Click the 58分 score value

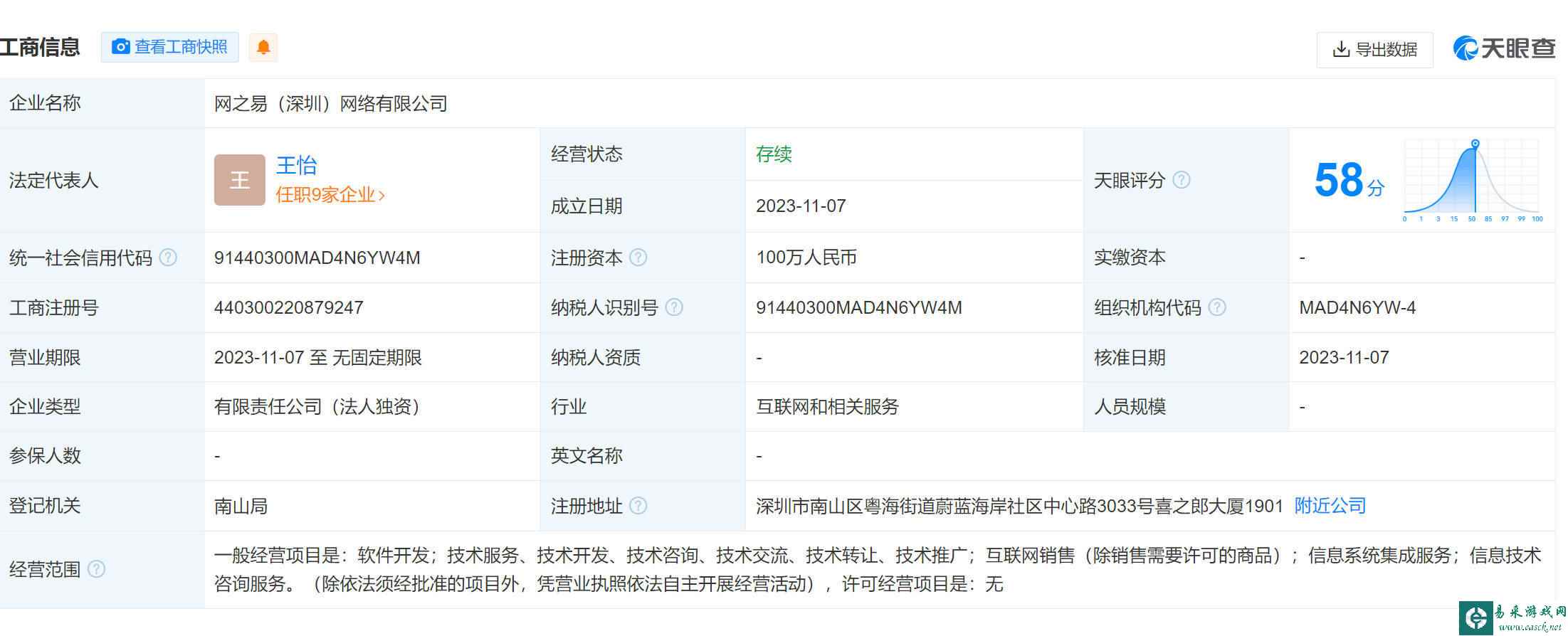click(x=1349, y=181)
